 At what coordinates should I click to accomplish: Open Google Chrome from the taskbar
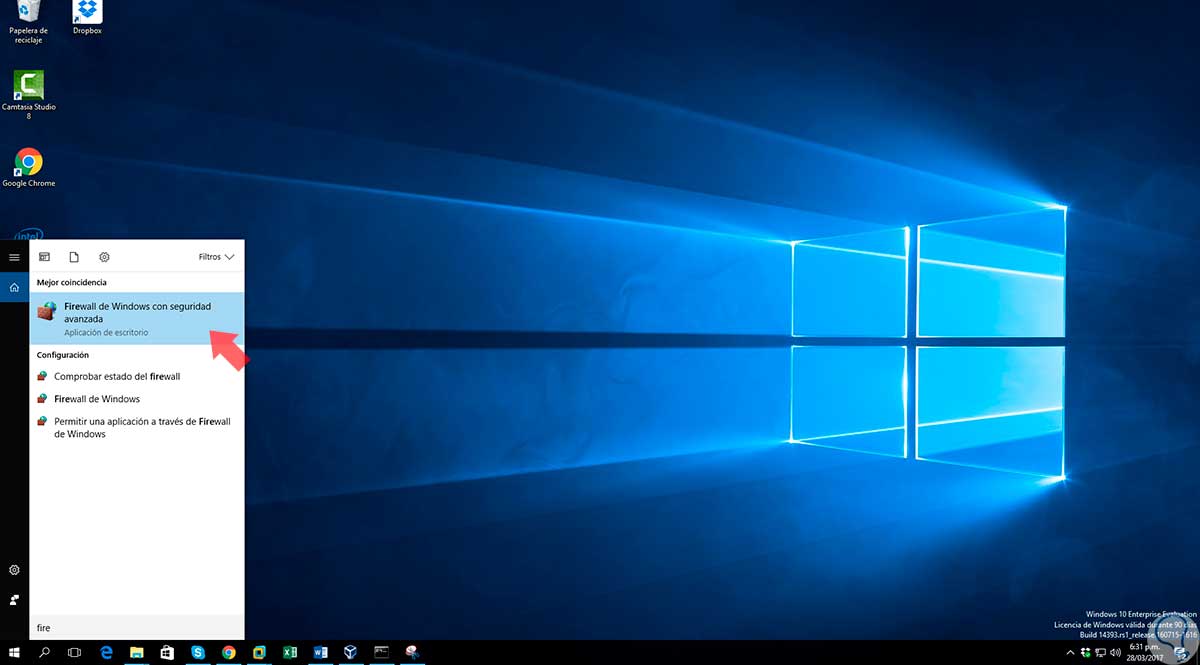(228, 652)
